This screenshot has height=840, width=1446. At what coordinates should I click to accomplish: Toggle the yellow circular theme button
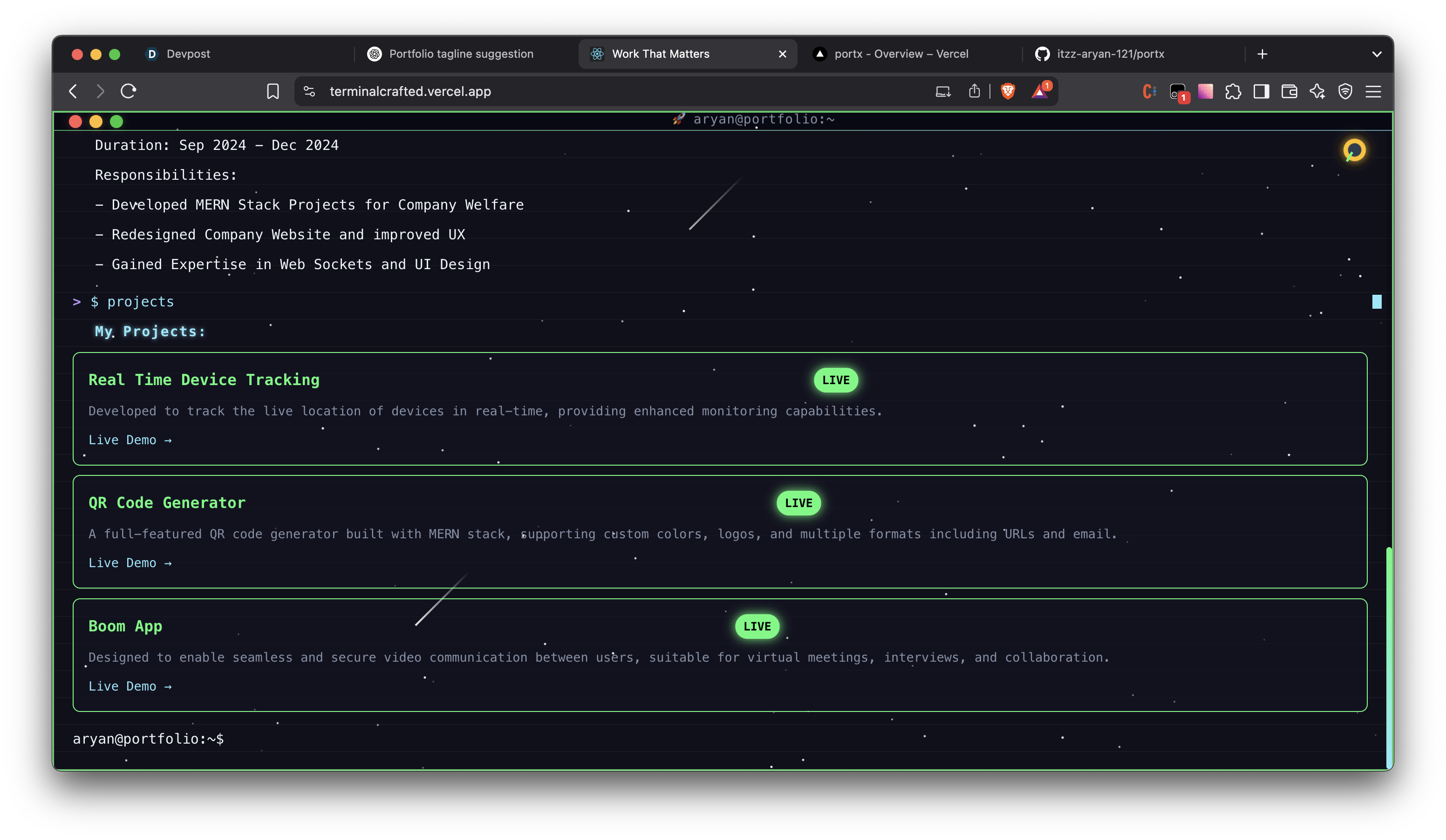coord(1354,150)
